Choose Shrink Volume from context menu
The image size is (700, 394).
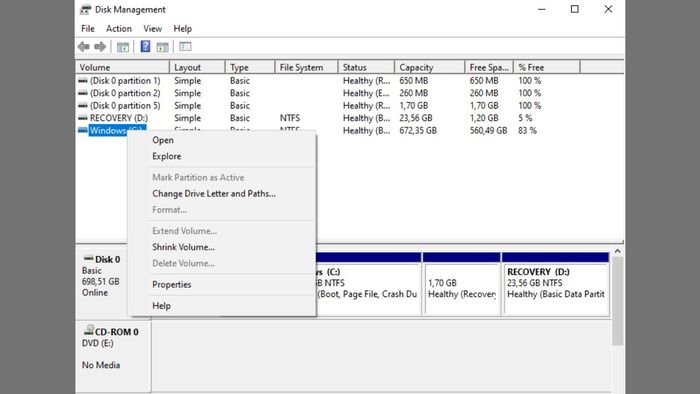click(183, 247)
